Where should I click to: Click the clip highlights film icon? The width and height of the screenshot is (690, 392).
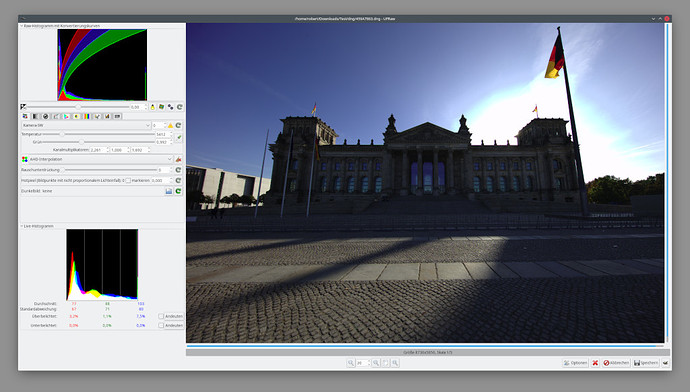(161, 107)
